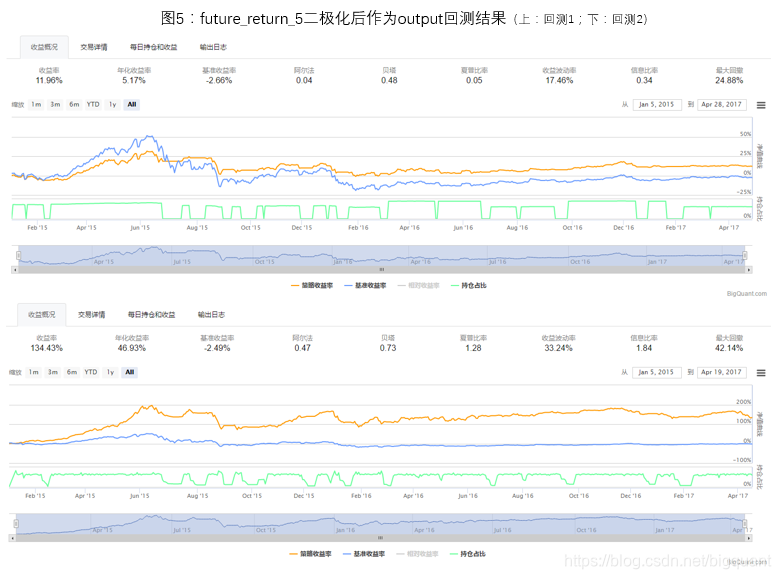Click the 134.43% return value
The height and width of the screenshot is (579, 781).
coord(47,348)
